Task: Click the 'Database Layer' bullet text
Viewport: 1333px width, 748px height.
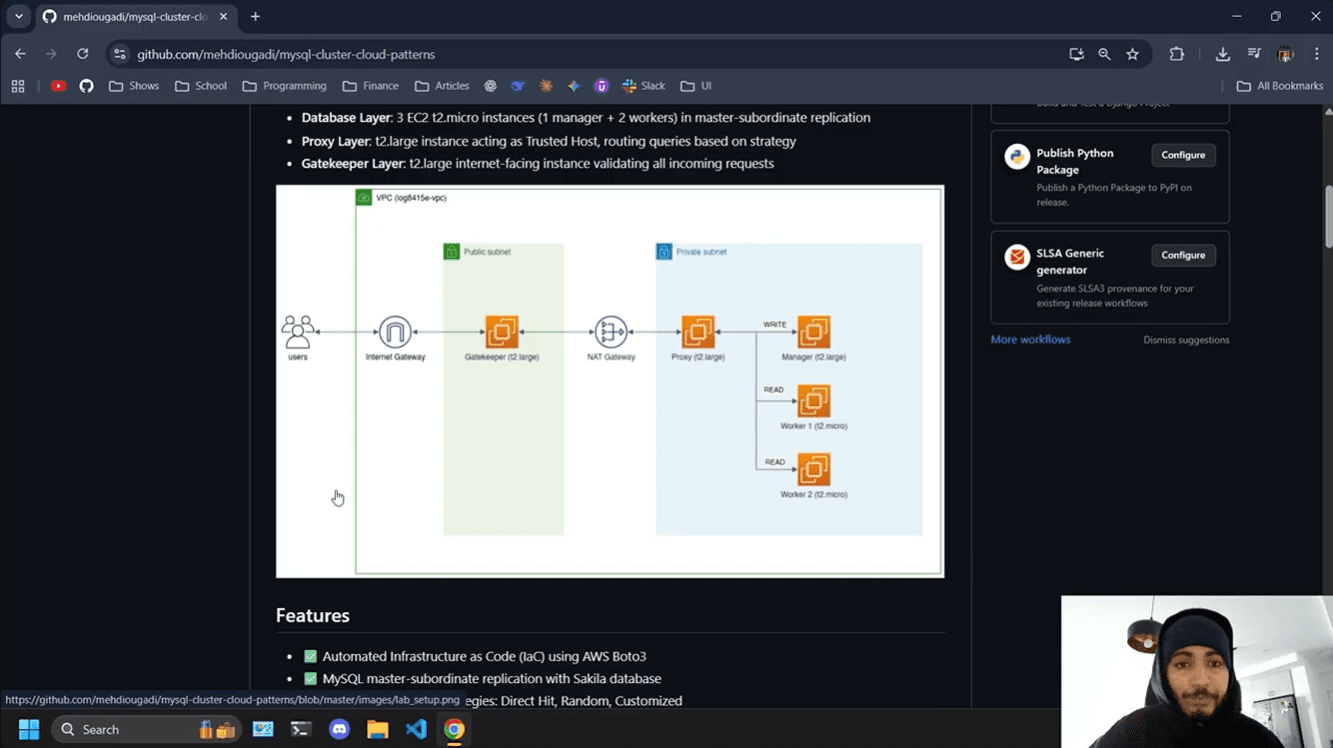Action: [x=586, y=118]
